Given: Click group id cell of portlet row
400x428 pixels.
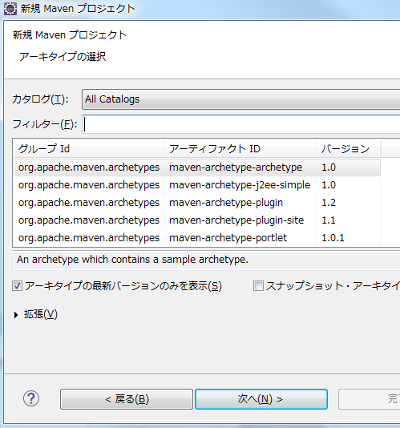Looking at the screenshot, I should [89, 238].
